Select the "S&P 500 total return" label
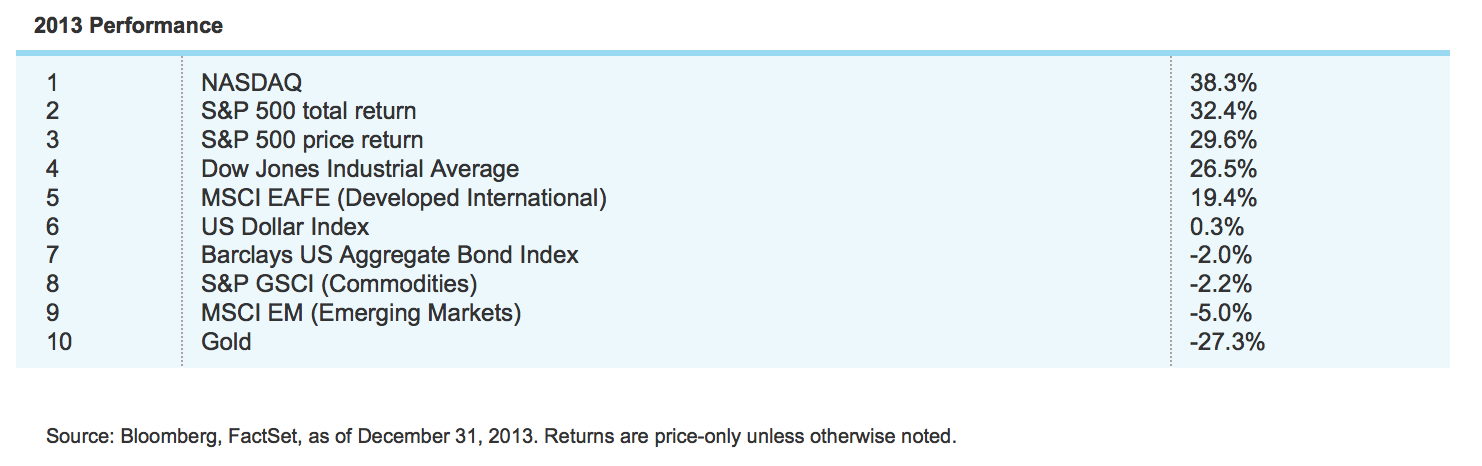 click(x=308, y=111)
